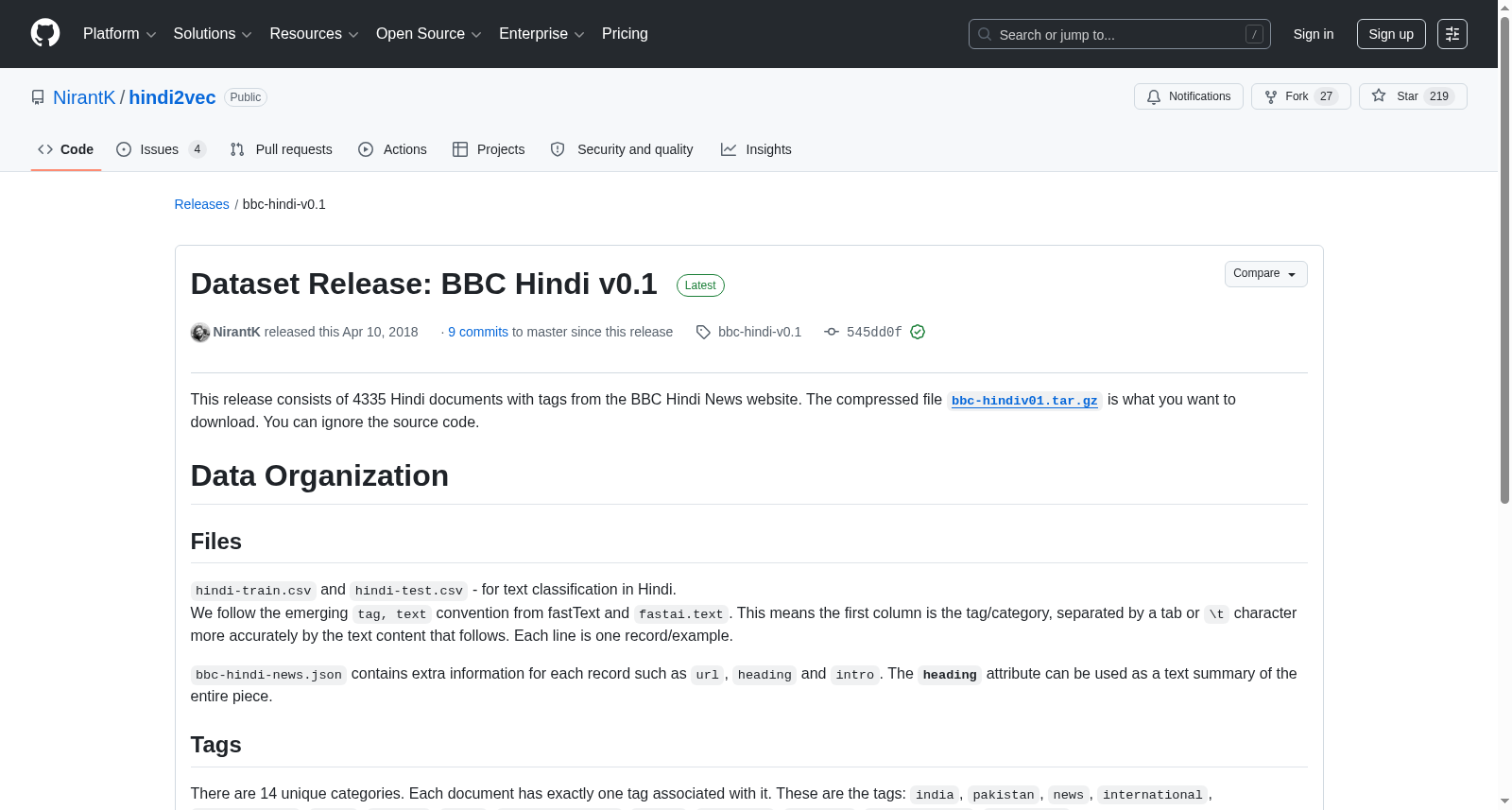Click the hindi-test.csv code label
Image resolution: width=1512 pixels, height=810 pixels.
(x=409, y=591)
